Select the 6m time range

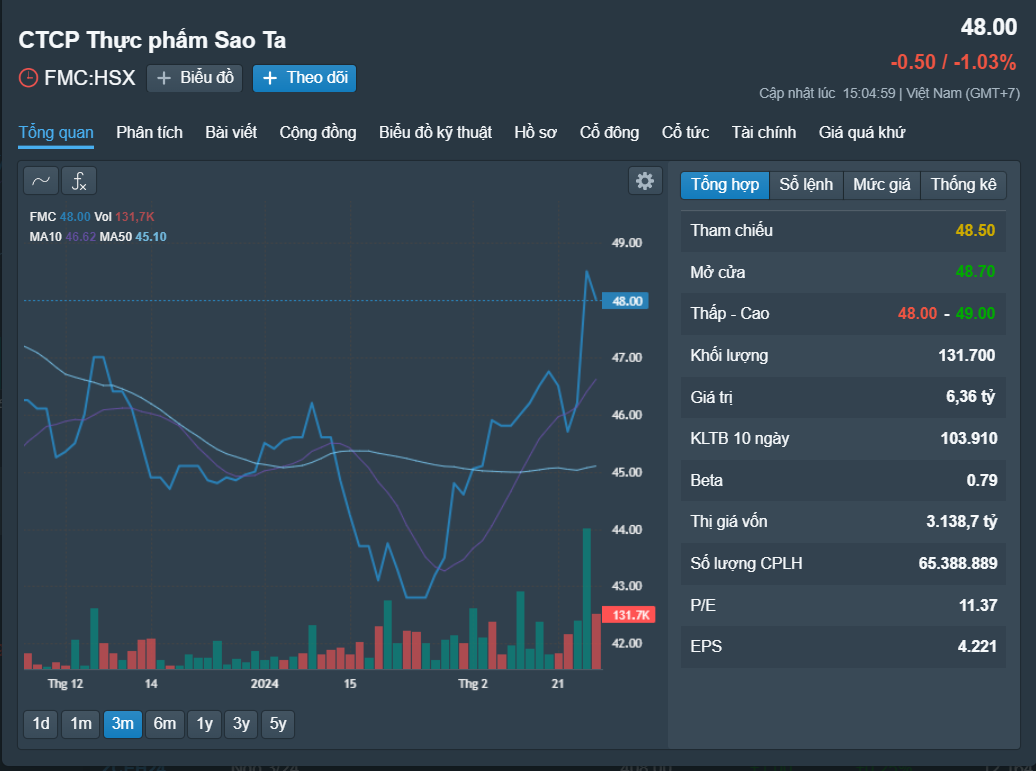[165, 724]
